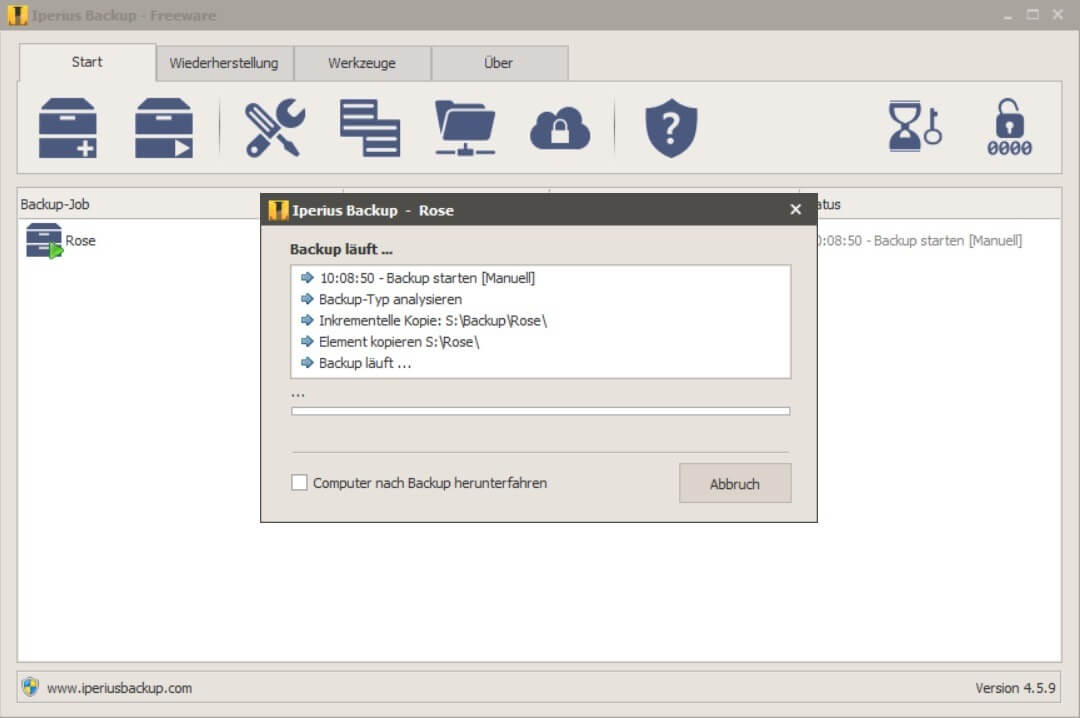Enable Computer nach Backup herunterfahren checkbox
1080x718 pixels.
(x=299, y=482)
